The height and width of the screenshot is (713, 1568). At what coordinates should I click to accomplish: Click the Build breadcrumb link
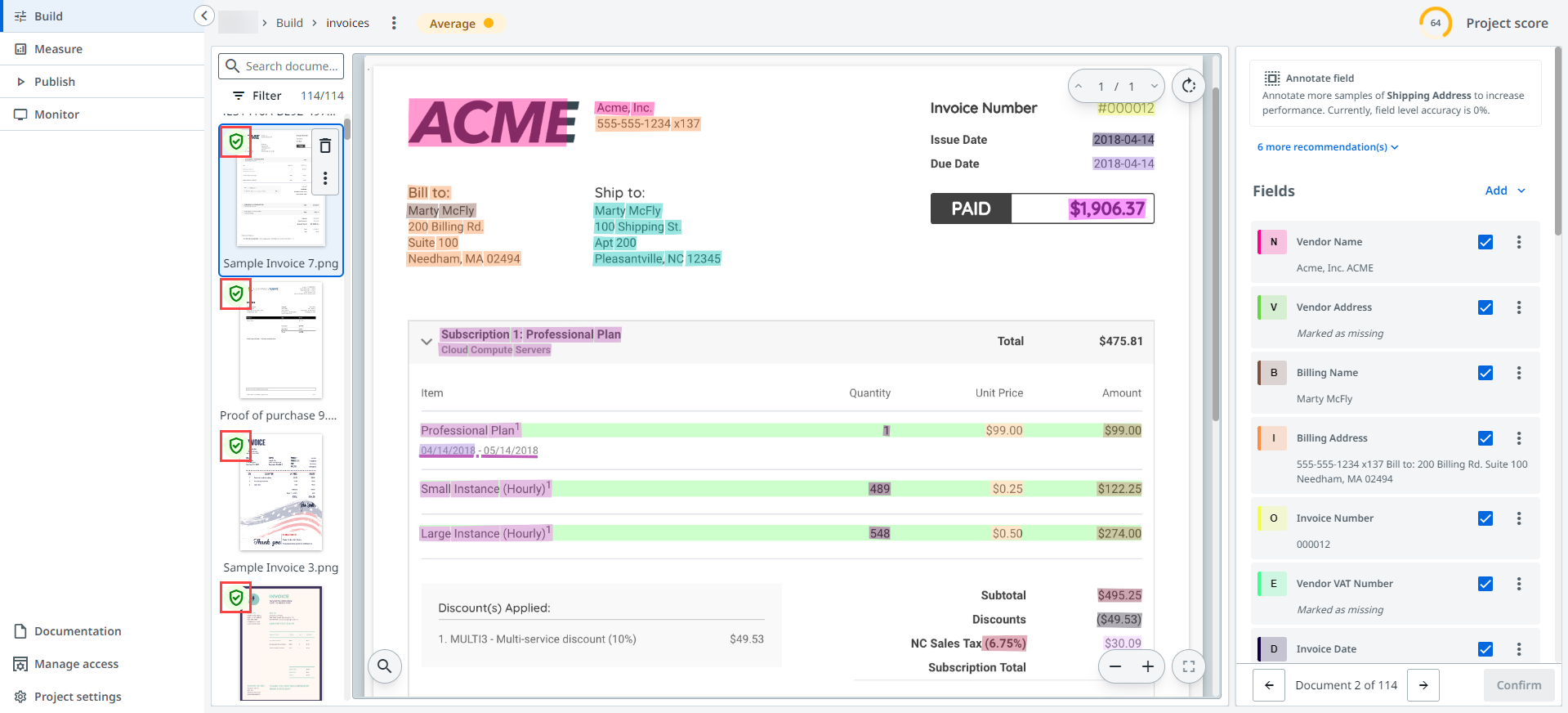coord(289,23)
